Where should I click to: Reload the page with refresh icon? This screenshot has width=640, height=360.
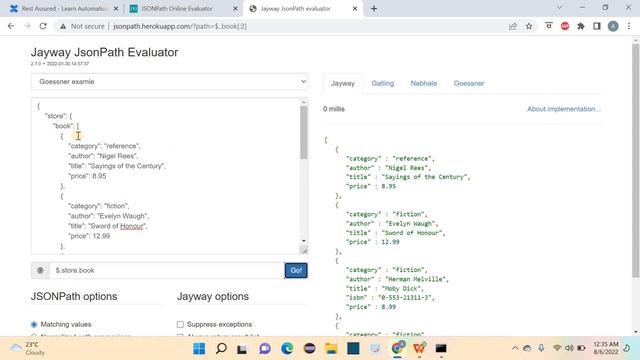pos(43,26)
